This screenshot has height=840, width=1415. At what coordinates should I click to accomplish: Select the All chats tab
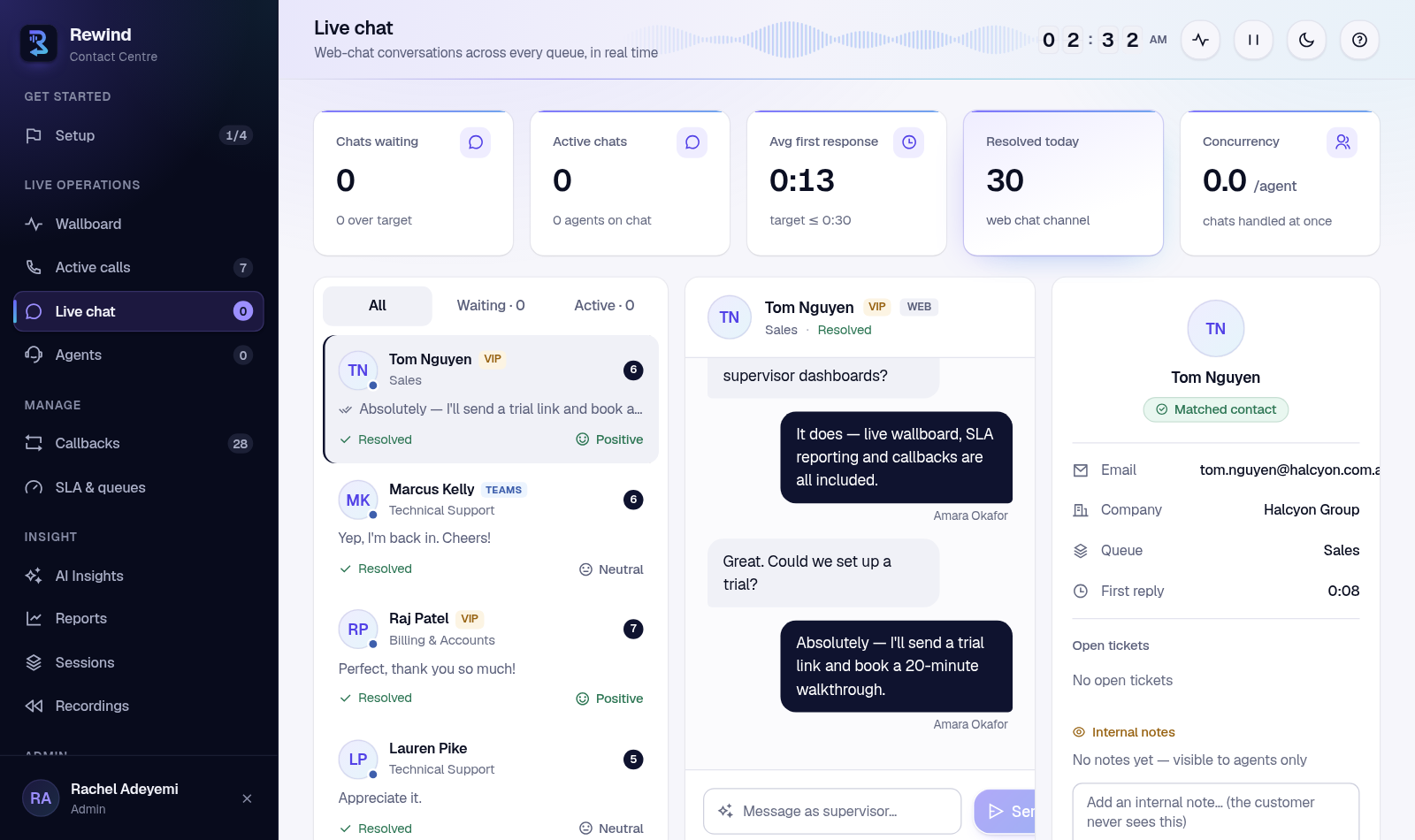tap(378, 305)
